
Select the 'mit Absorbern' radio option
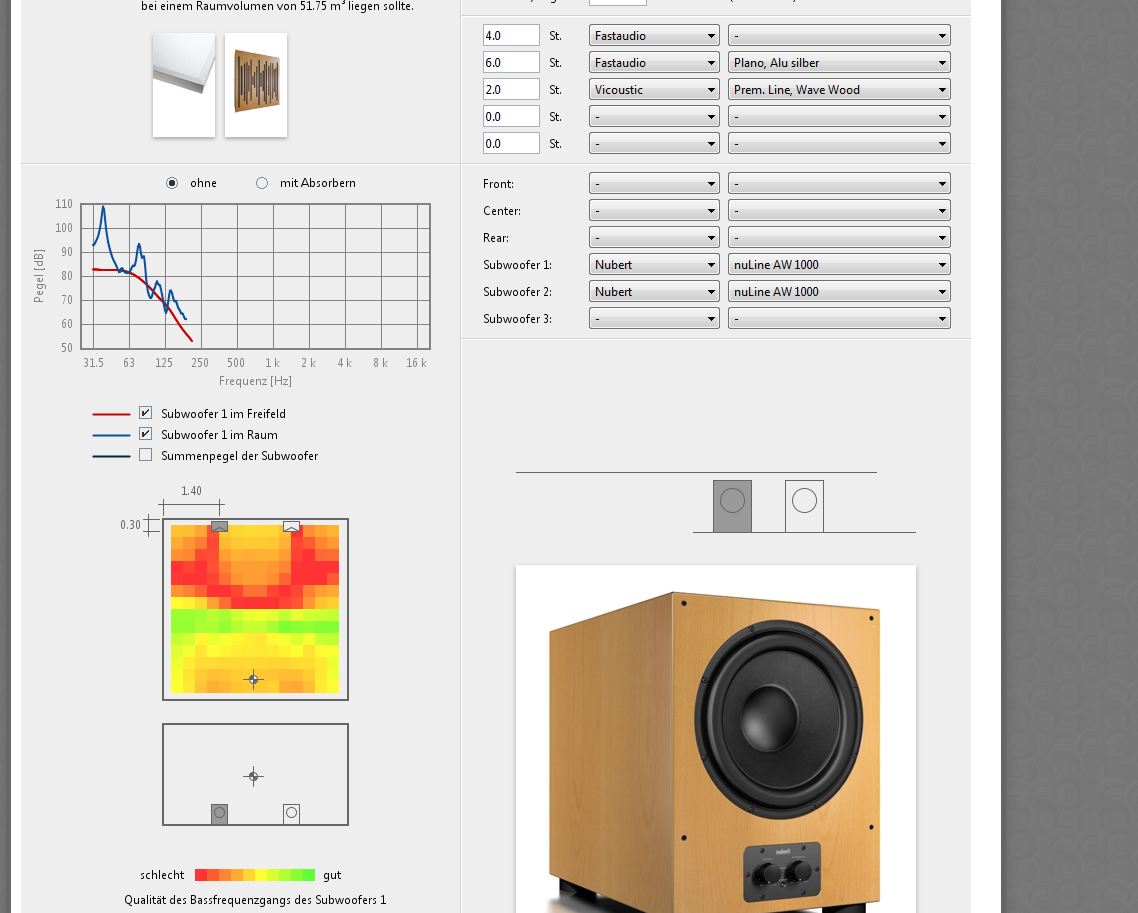(x=262, y=183)
